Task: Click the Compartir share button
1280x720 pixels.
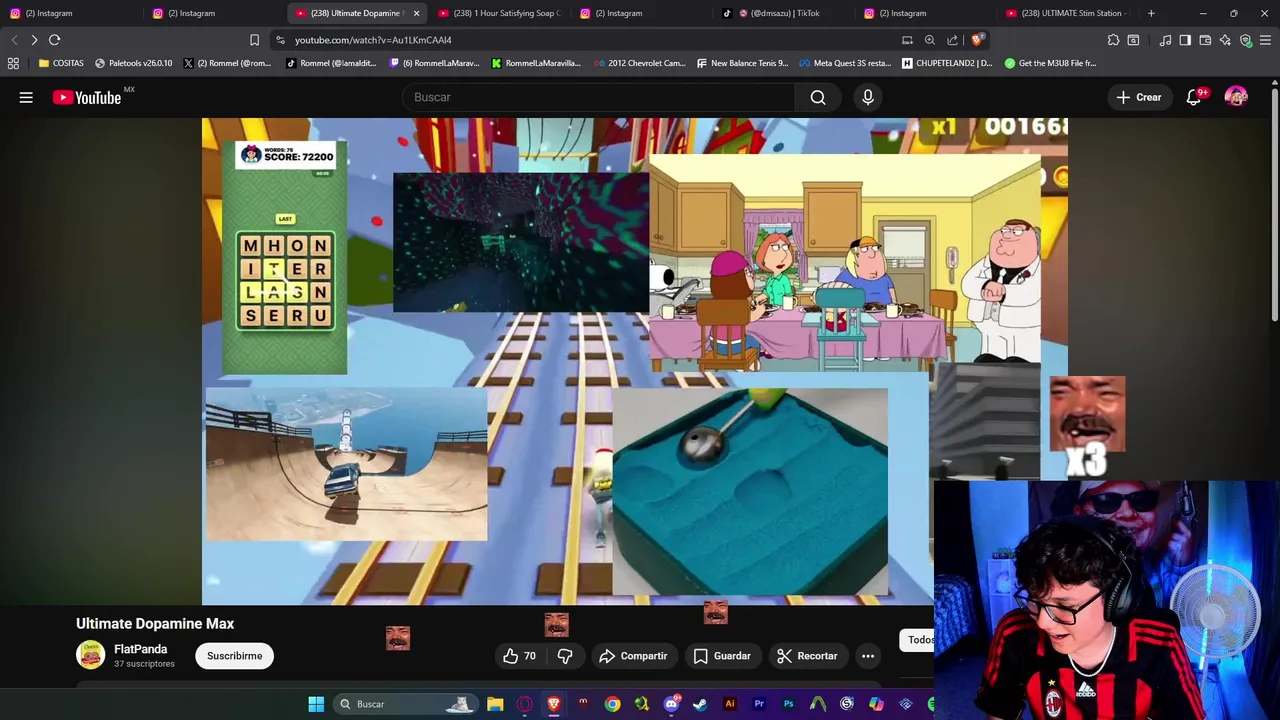Action: click(x=633, y=656)
